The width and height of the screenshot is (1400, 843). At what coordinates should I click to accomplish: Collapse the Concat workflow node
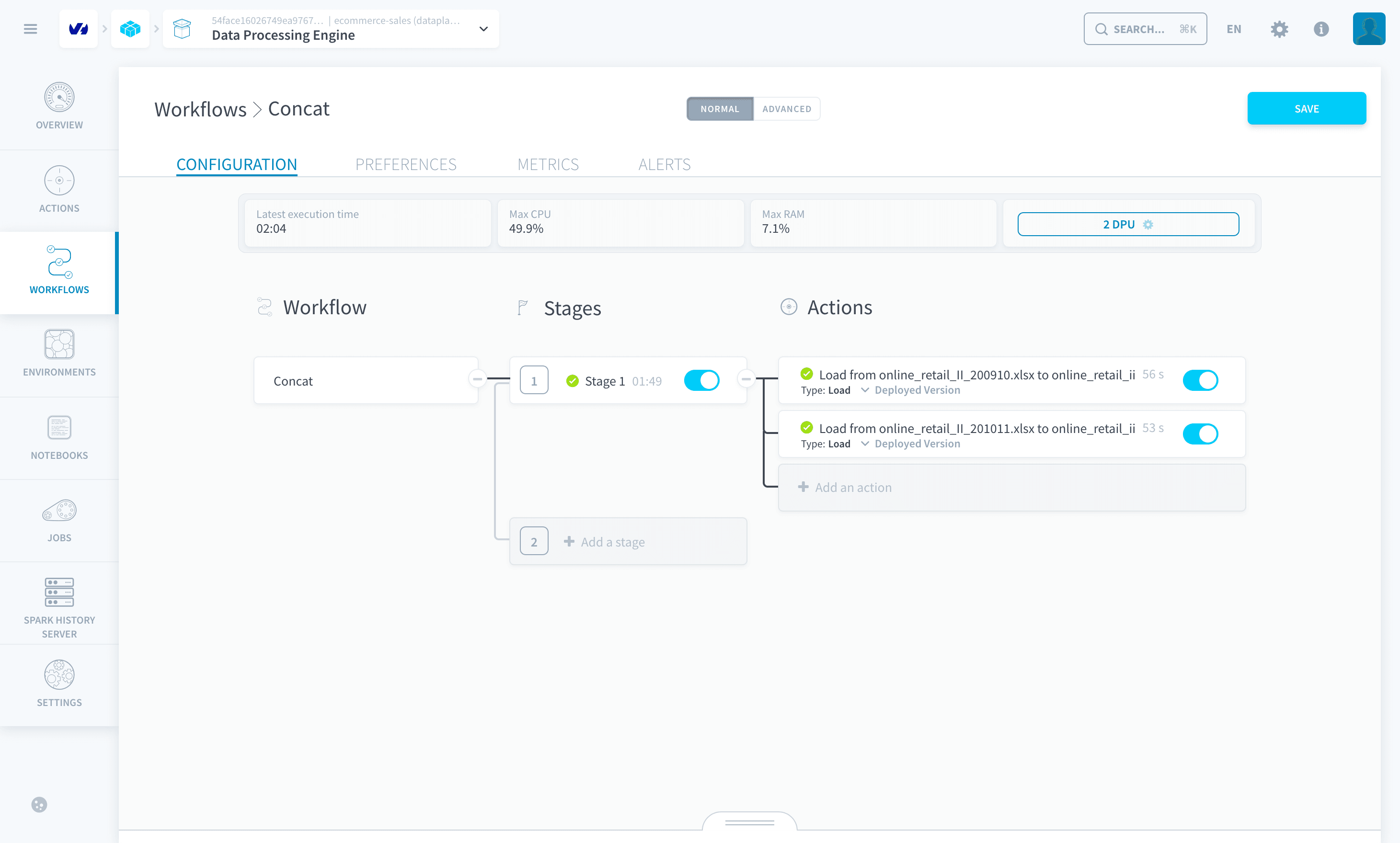[477, 378]
